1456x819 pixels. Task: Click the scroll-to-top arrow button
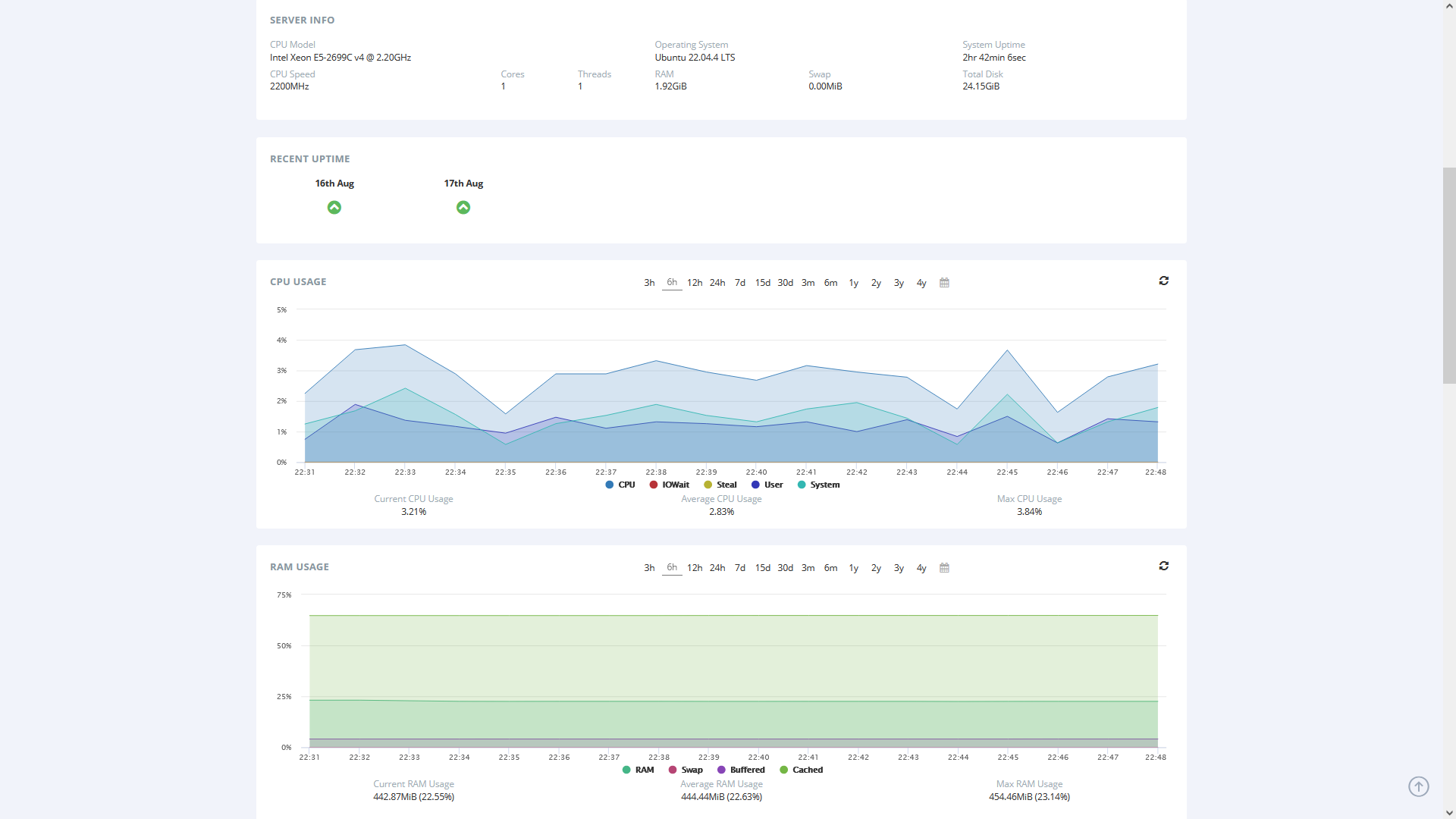[1418, 786]
